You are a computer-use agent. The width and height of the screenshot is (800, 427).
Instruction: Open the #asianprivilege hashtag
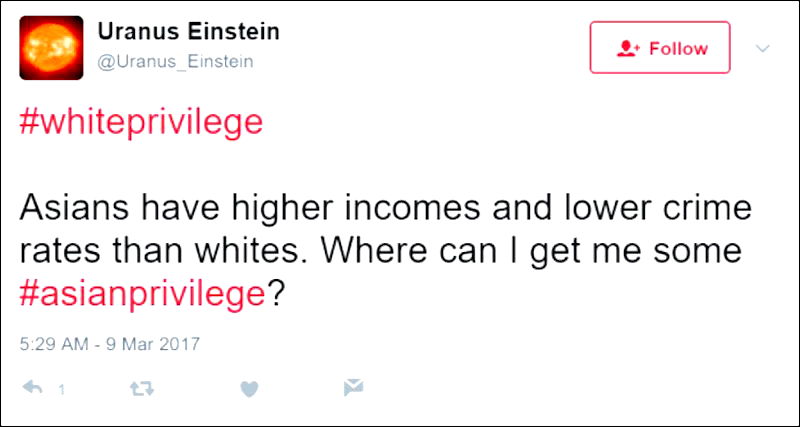[x=140, y=293]
